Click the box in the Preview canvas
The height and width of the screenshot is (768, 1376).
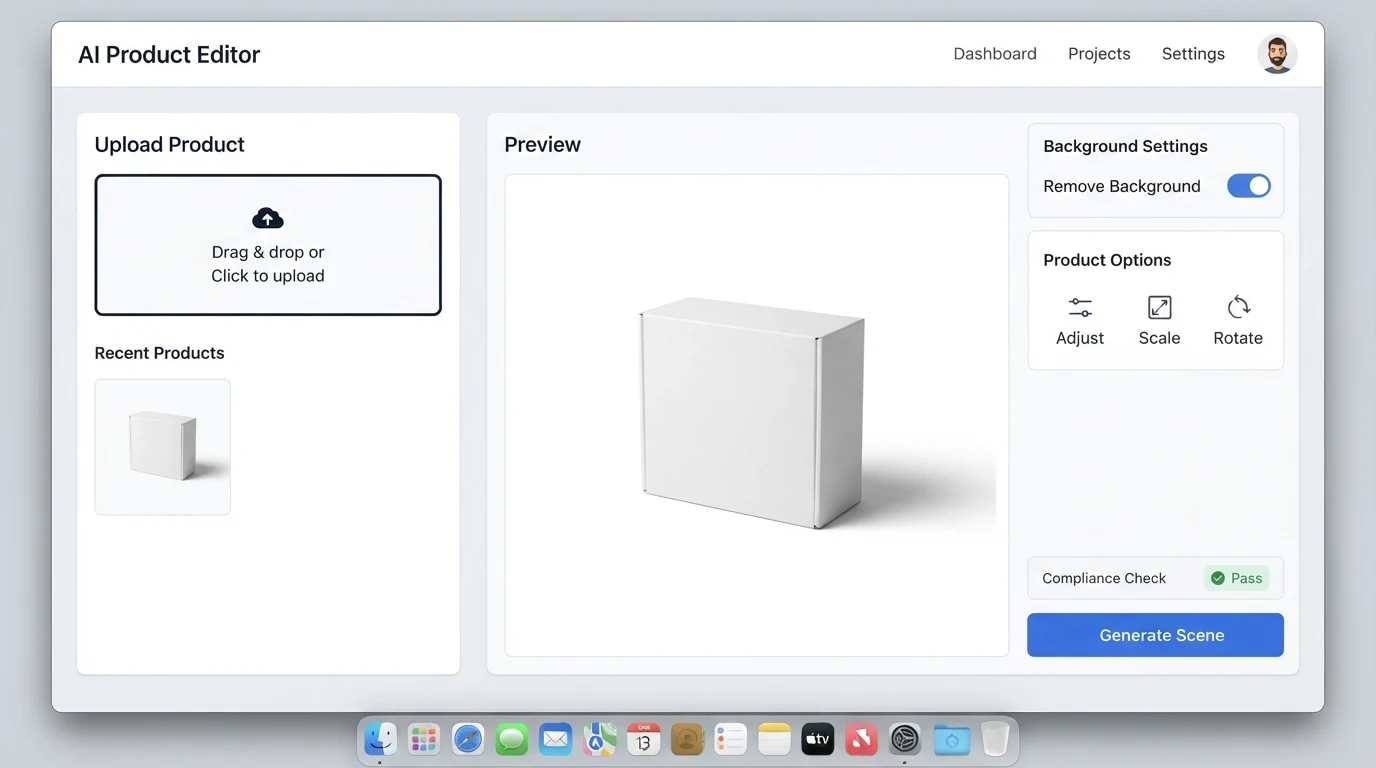[752, 412]
